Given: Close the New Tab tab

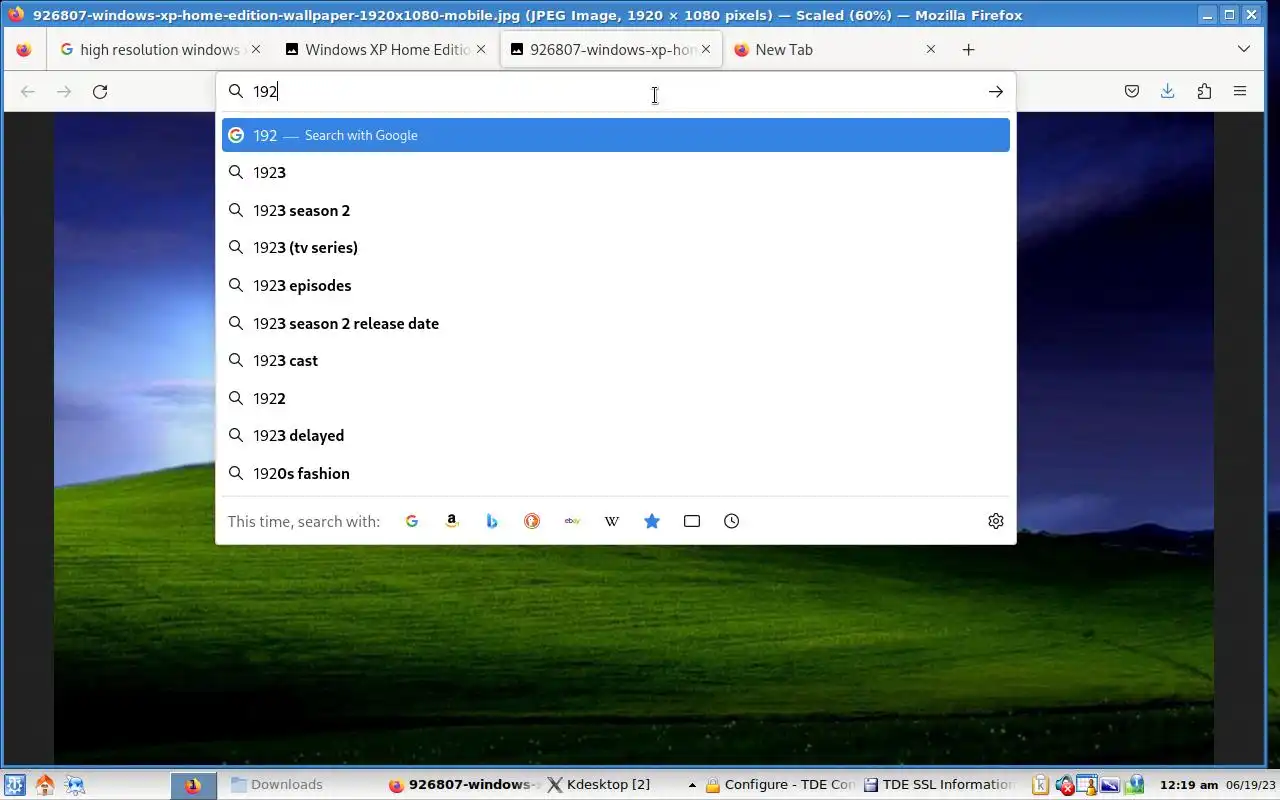Looking at the screenshot, I should pos(931,49).
